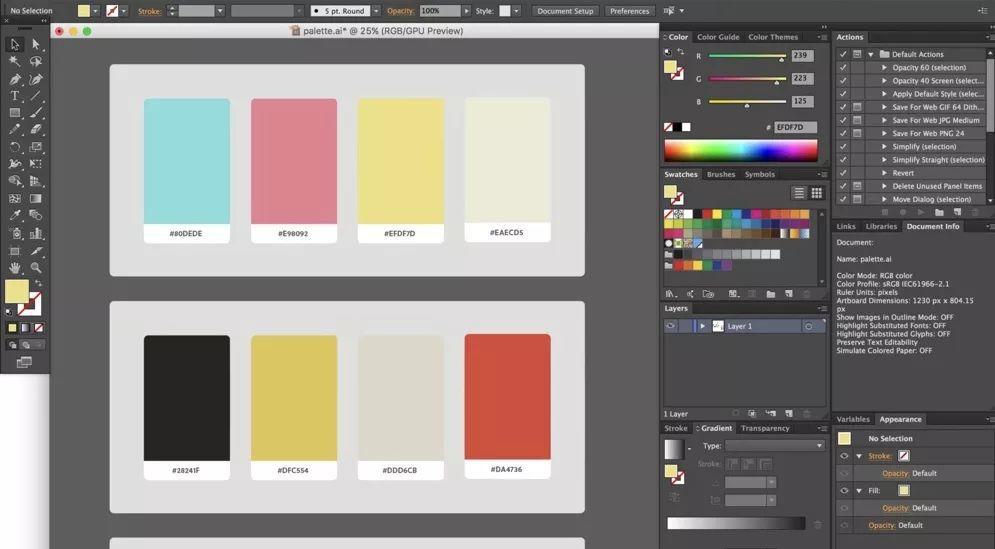Select the Free Transform tool

(36, 164)
